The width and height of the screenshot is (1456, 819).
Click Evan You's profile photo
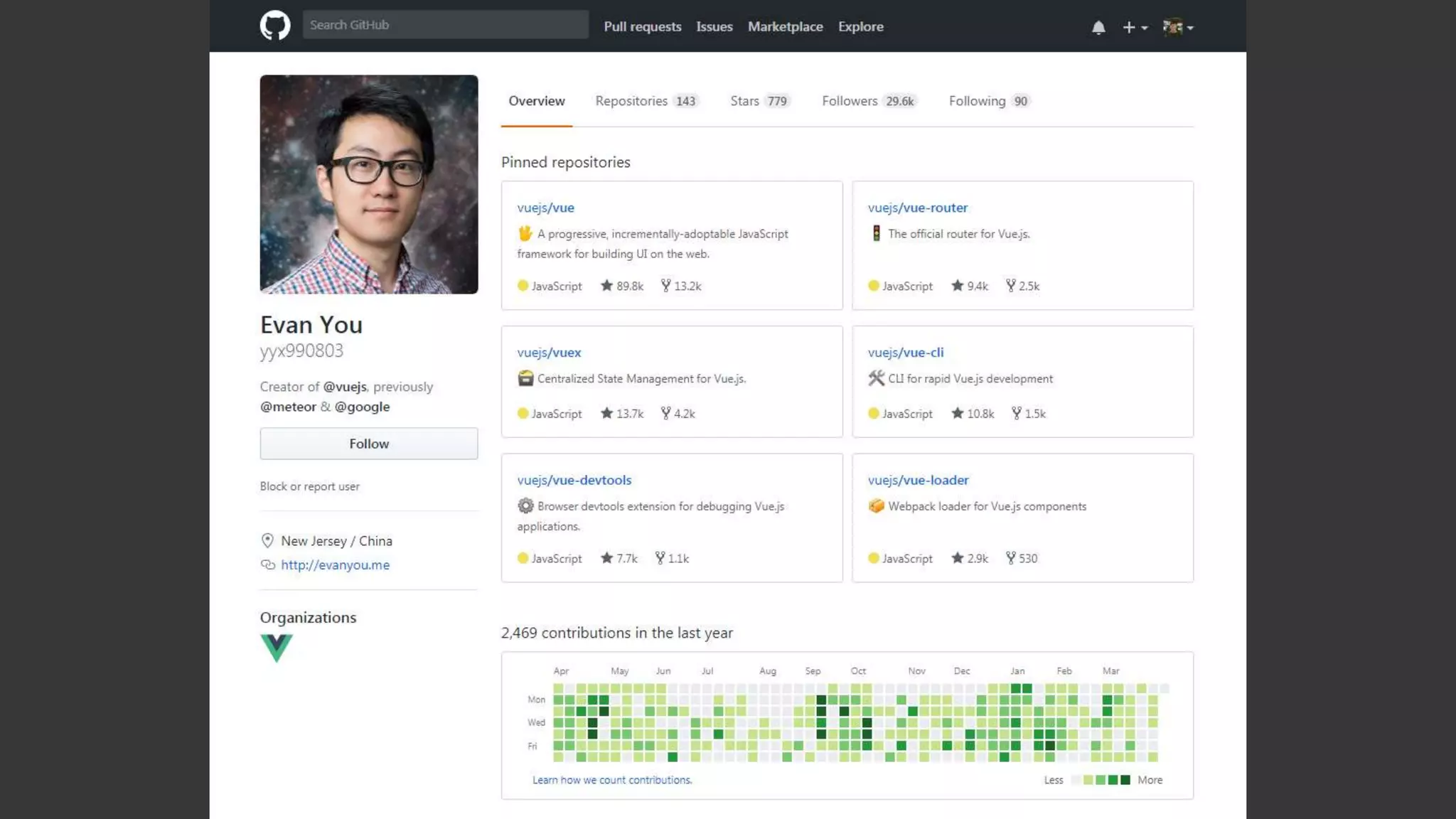click(368, 184)
